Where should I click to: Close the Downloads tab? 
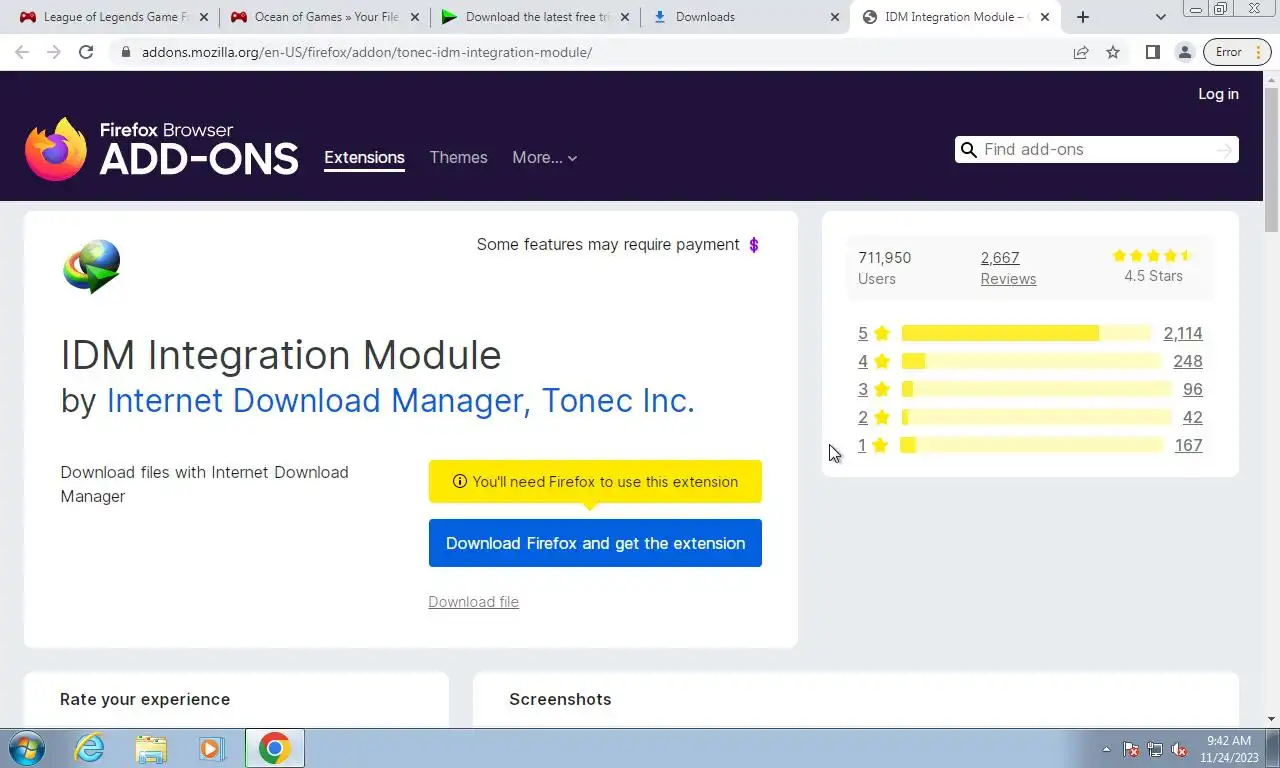click(836, 17)
